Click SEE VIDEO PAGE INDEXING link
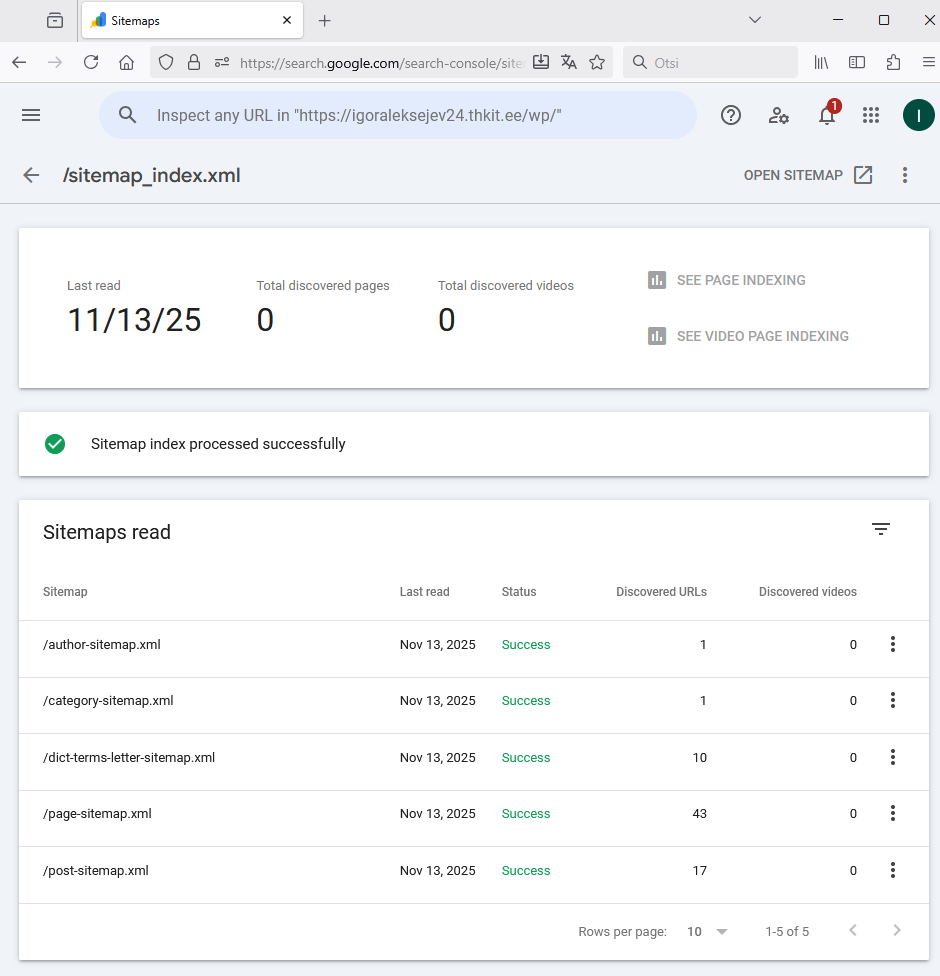Viewport: 940px width, 976px height. [x=749, y=336]
